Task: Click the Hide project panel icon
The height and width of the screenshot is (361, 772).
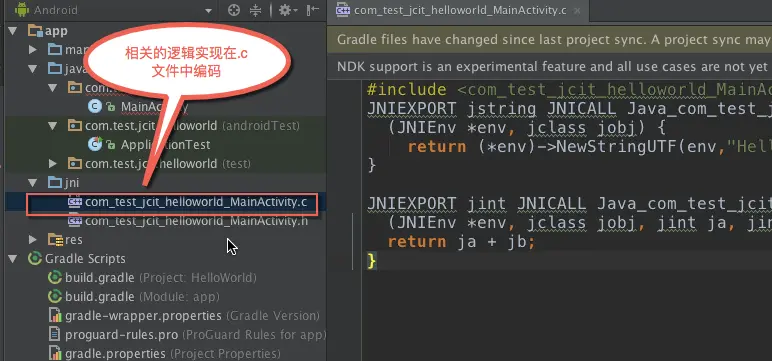Action: tap(313, 10)
